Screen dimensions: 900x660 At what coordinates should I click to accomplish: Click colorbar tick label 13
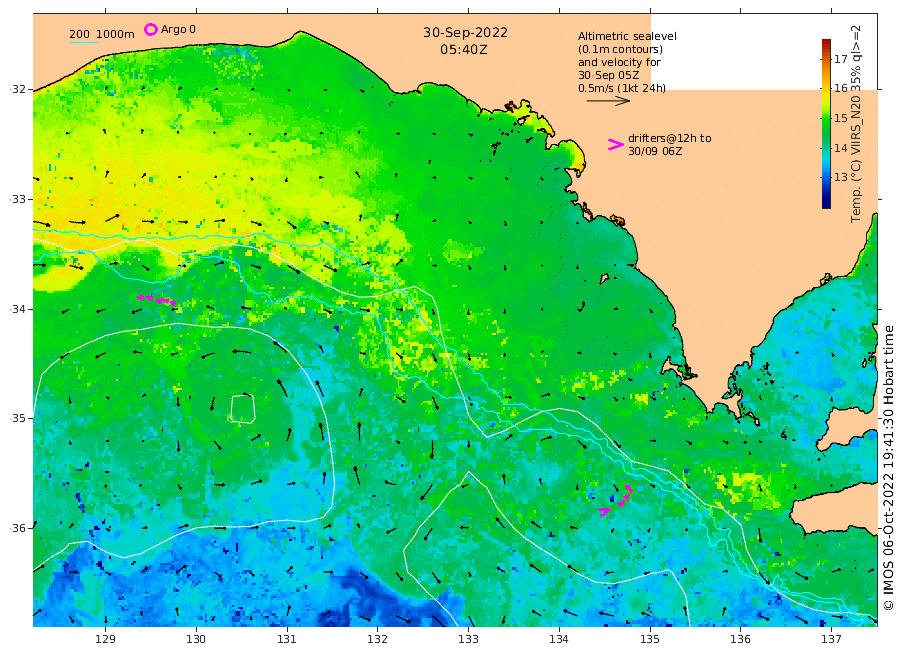[x=840, y=177]
